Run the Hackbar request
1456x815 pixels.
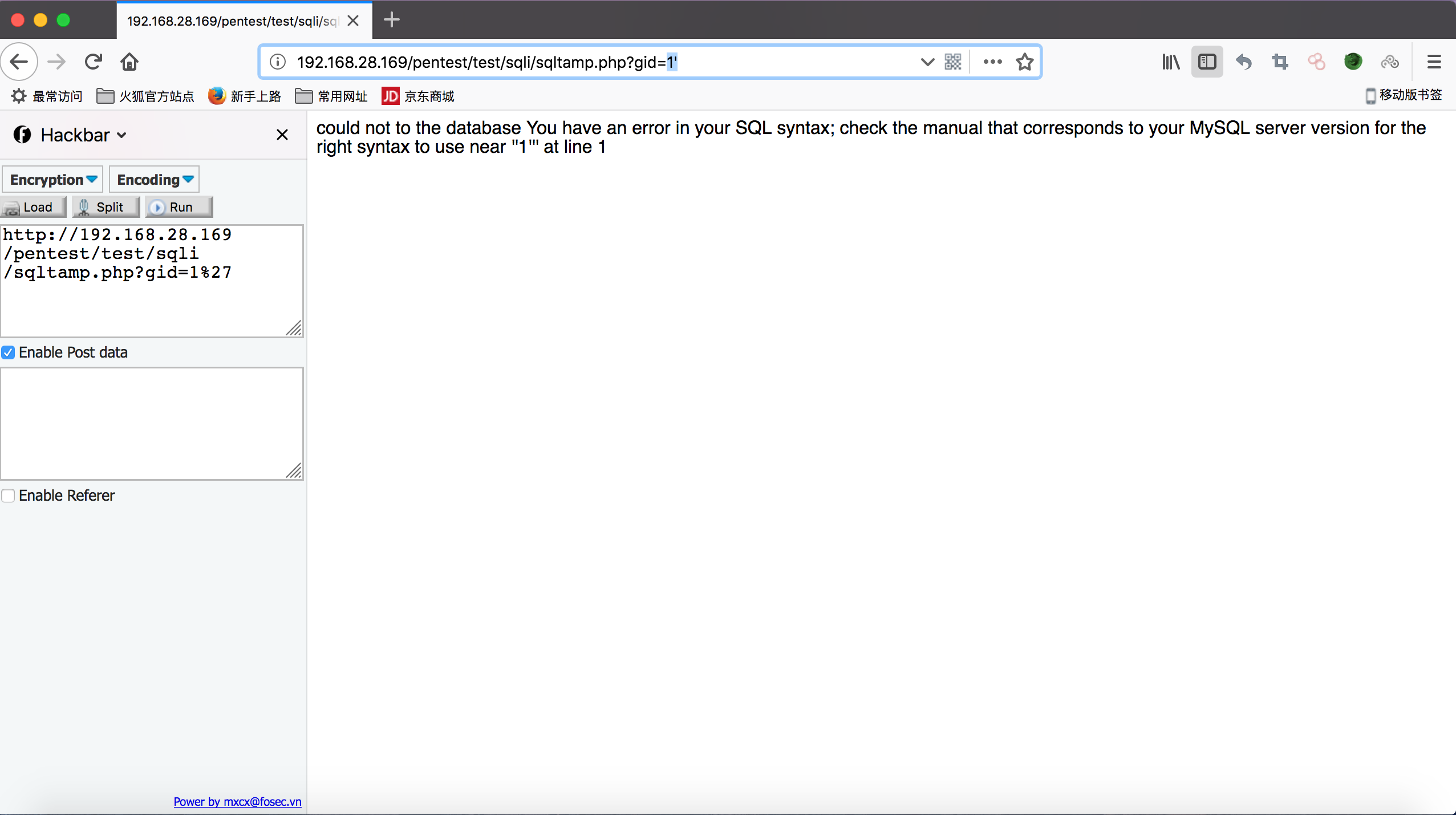[x=179, y=207]
